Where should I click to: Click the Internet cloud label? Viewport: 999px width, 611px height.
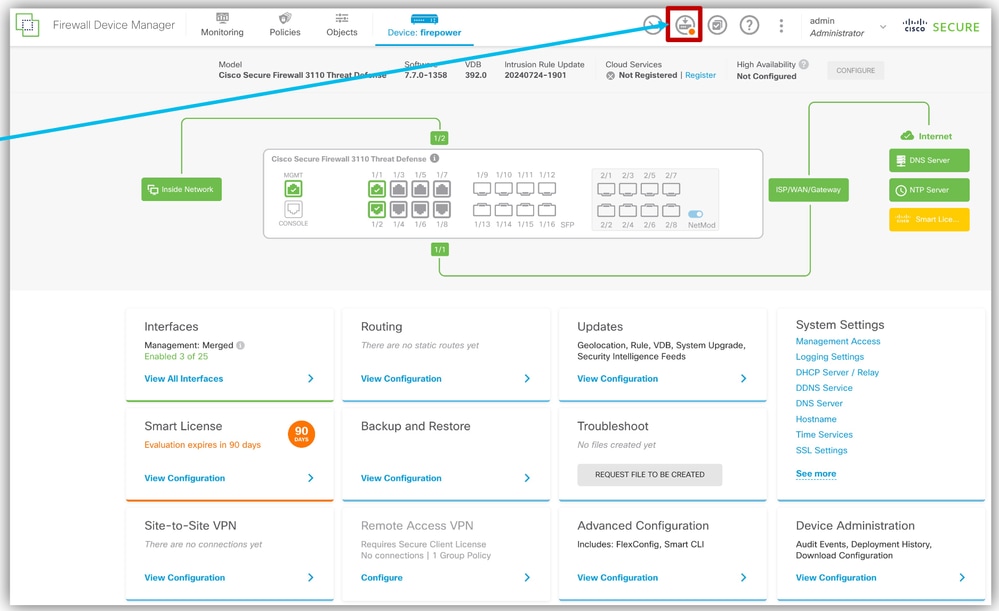[x=926, y=136]
